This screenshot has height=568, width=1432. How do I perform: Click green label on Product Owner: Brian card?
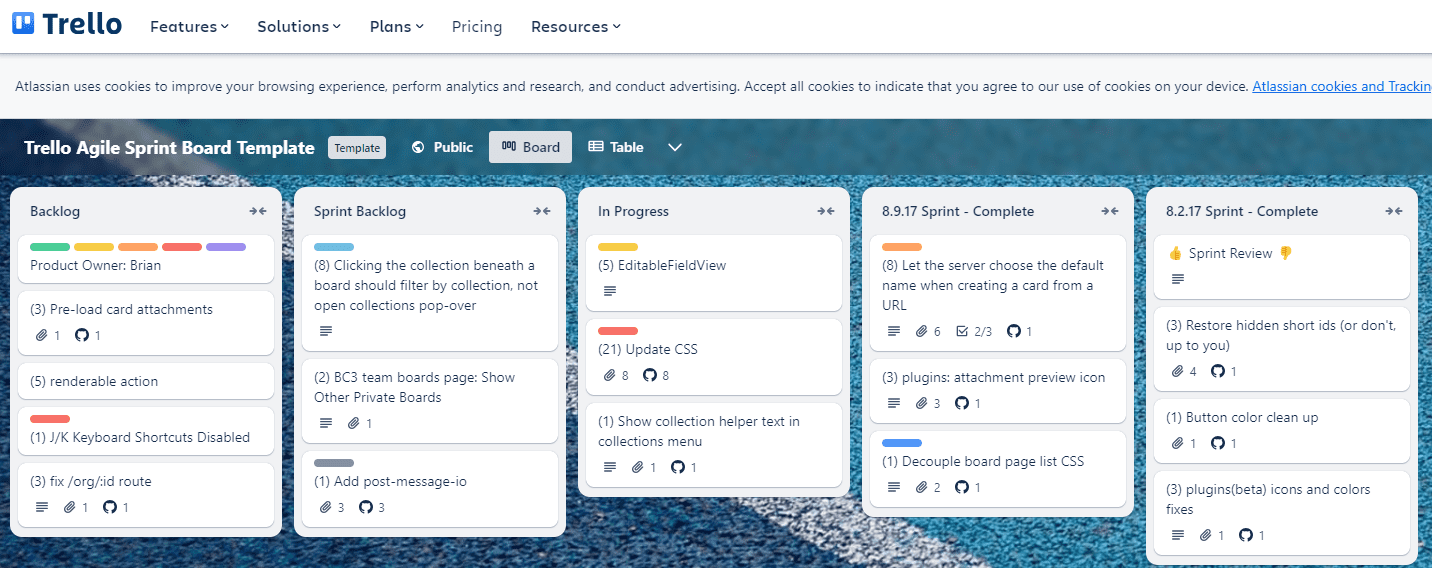[50, 247]
